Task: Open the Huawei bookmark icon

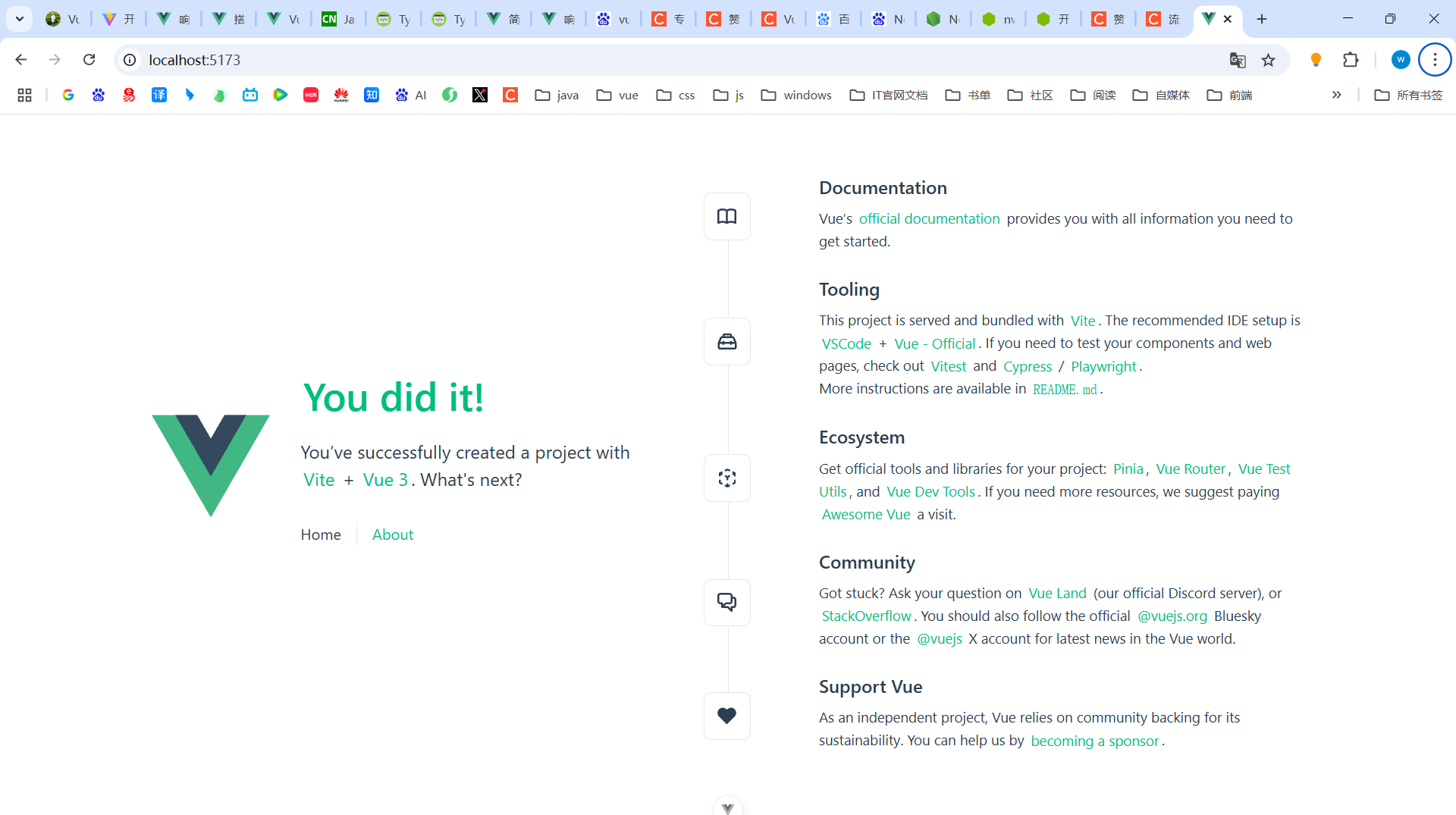Action: [x=341, y=95]
